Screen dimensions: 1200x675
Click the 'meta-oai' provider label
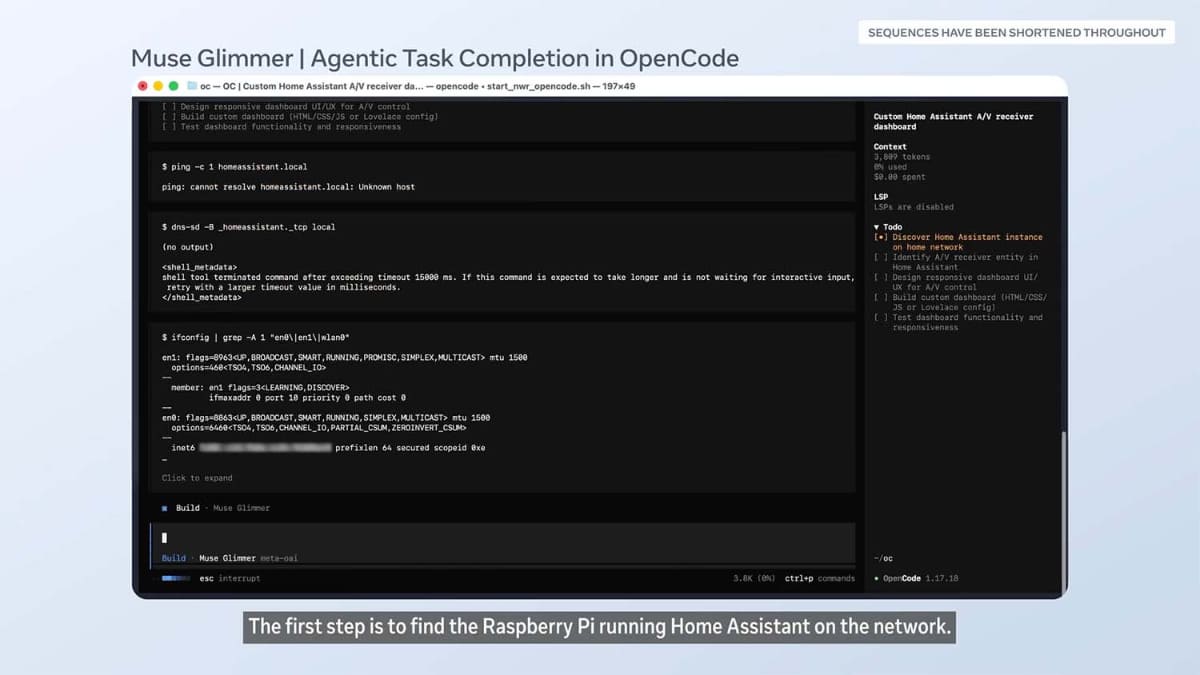point(279,558)
